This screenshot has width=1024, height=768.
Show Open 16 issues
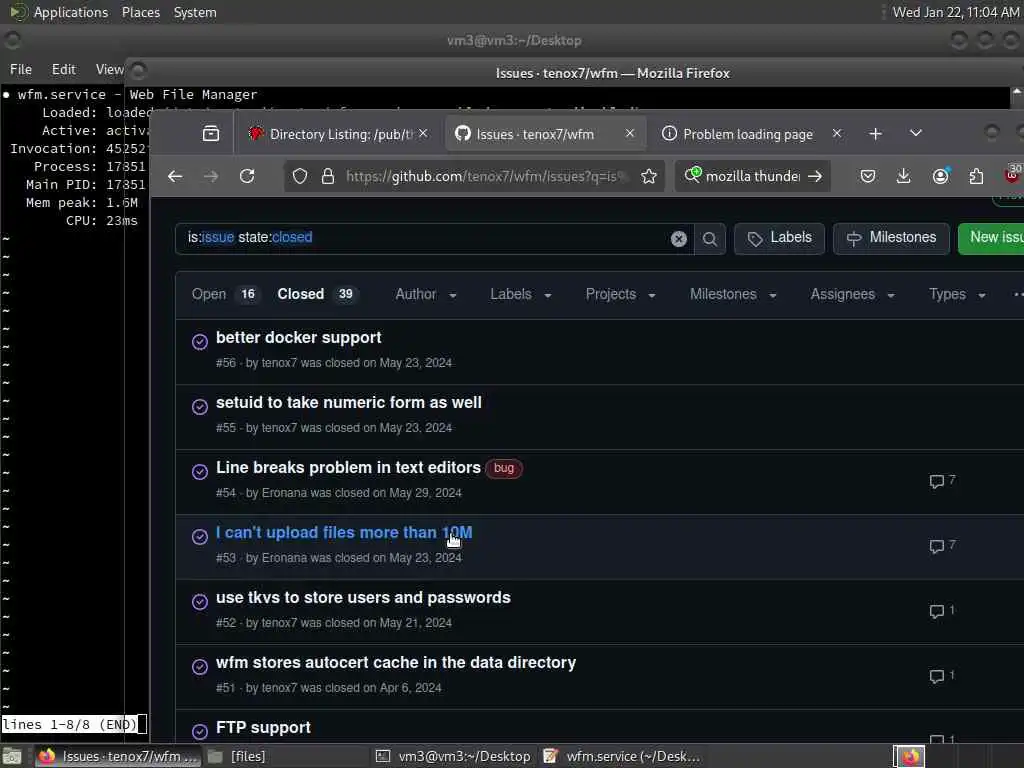[x=224, y=295]
